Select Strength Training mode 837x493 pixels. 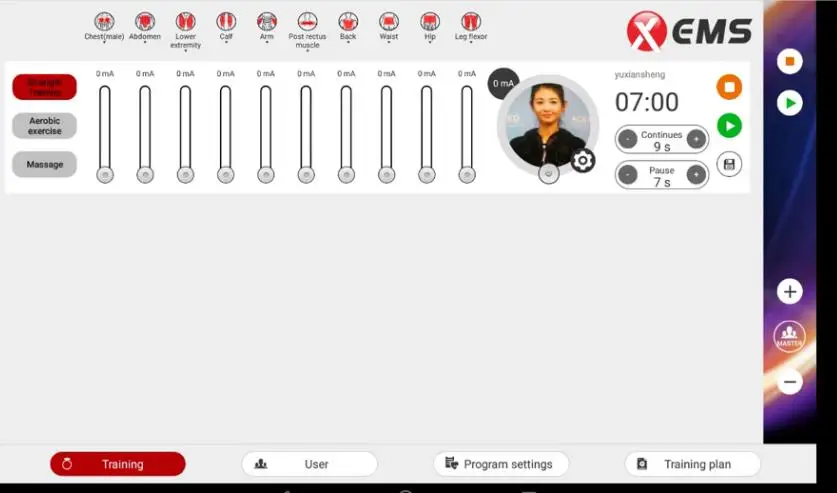tap(45, 87)
